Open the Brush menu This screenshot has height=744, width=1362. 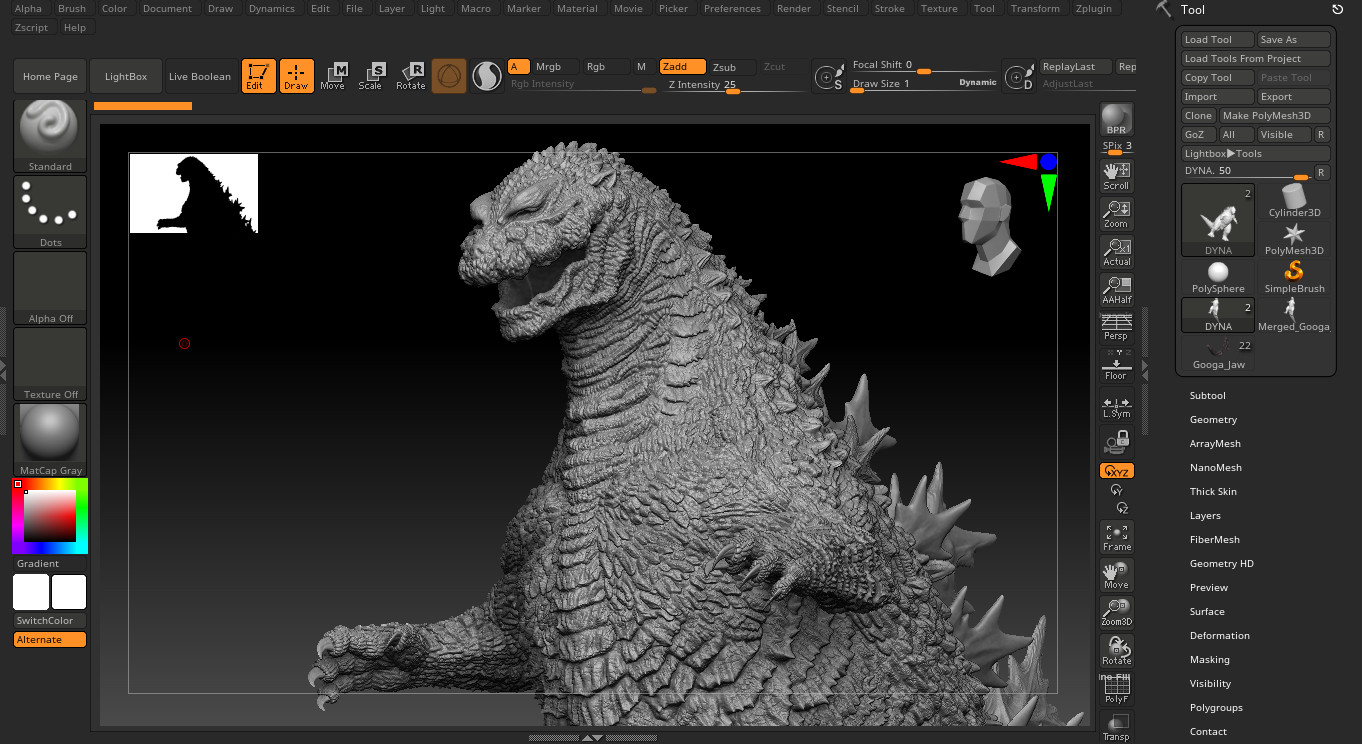coord(72,8)
